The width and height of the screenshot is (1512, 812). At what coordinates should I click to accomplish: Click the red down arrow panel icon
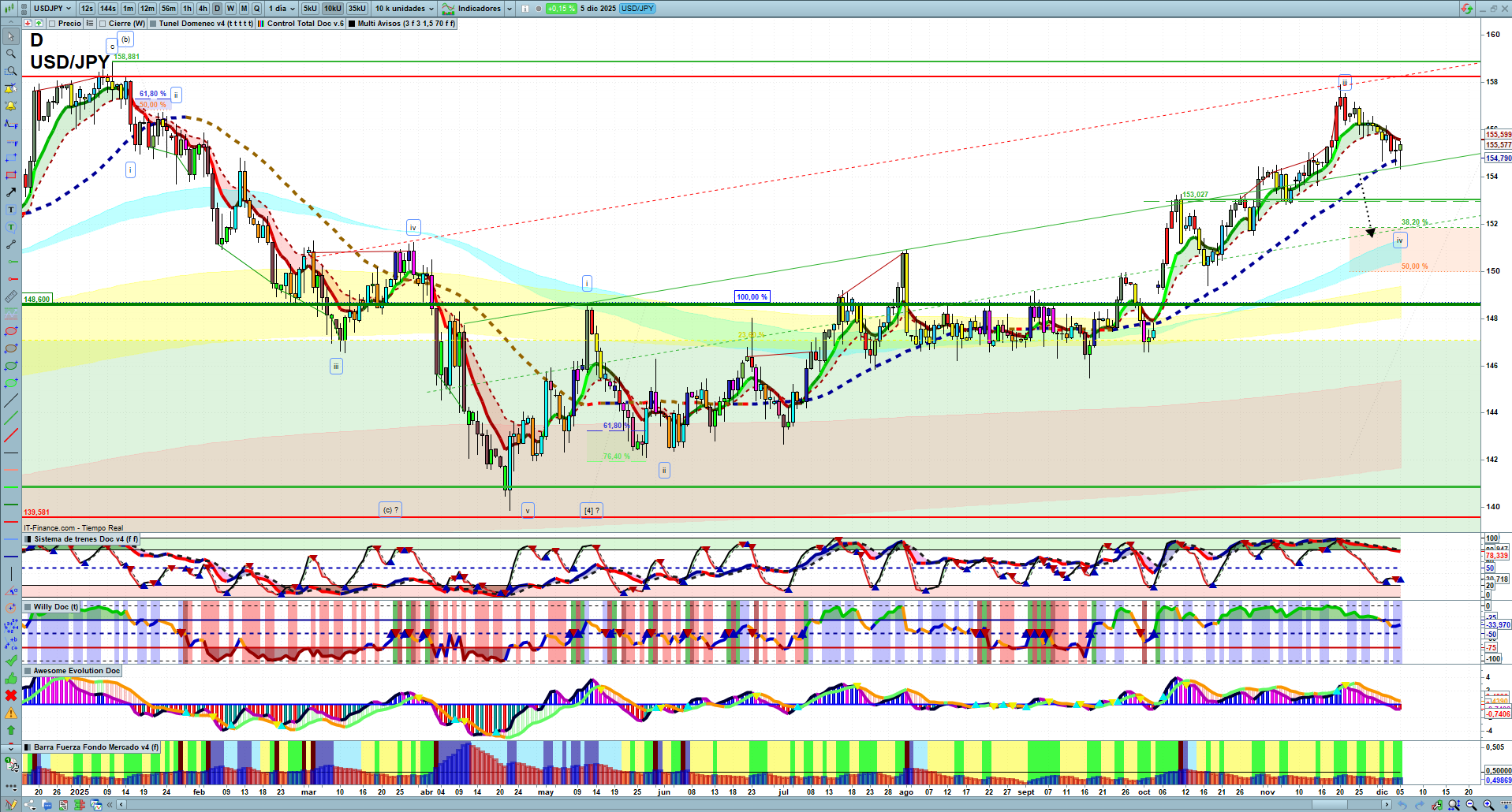29,24
